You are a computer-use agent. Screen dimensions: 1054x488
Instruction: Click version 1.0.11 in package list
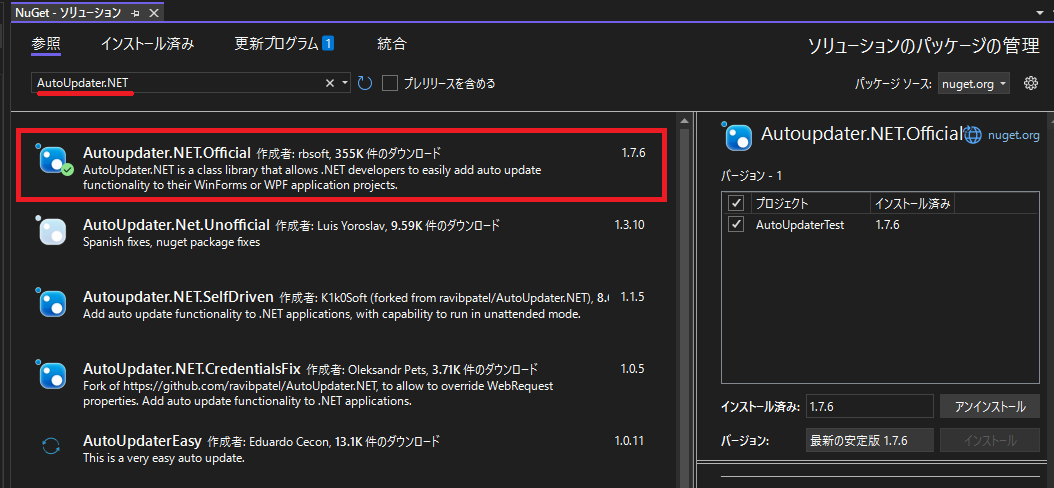629,441
